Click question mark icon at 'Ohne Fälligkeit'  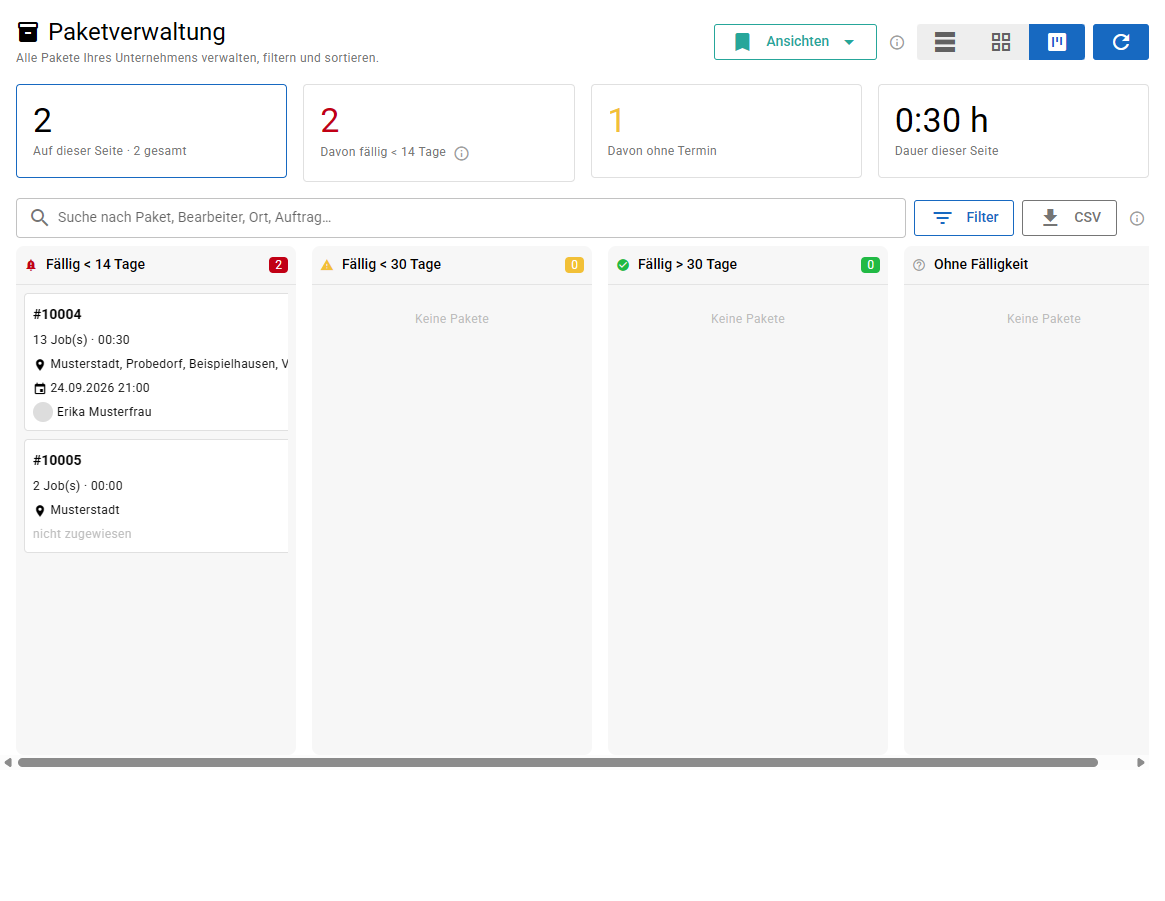click(x=919, y=265)
